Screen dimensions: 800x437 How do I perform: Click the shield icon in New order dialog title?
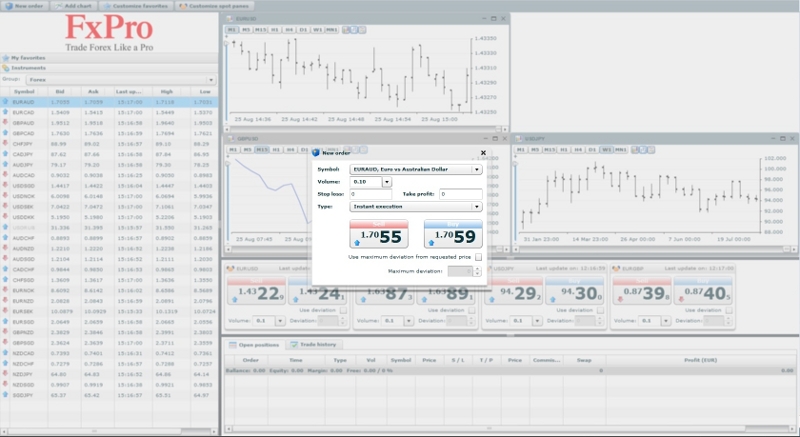coord(316,152)
